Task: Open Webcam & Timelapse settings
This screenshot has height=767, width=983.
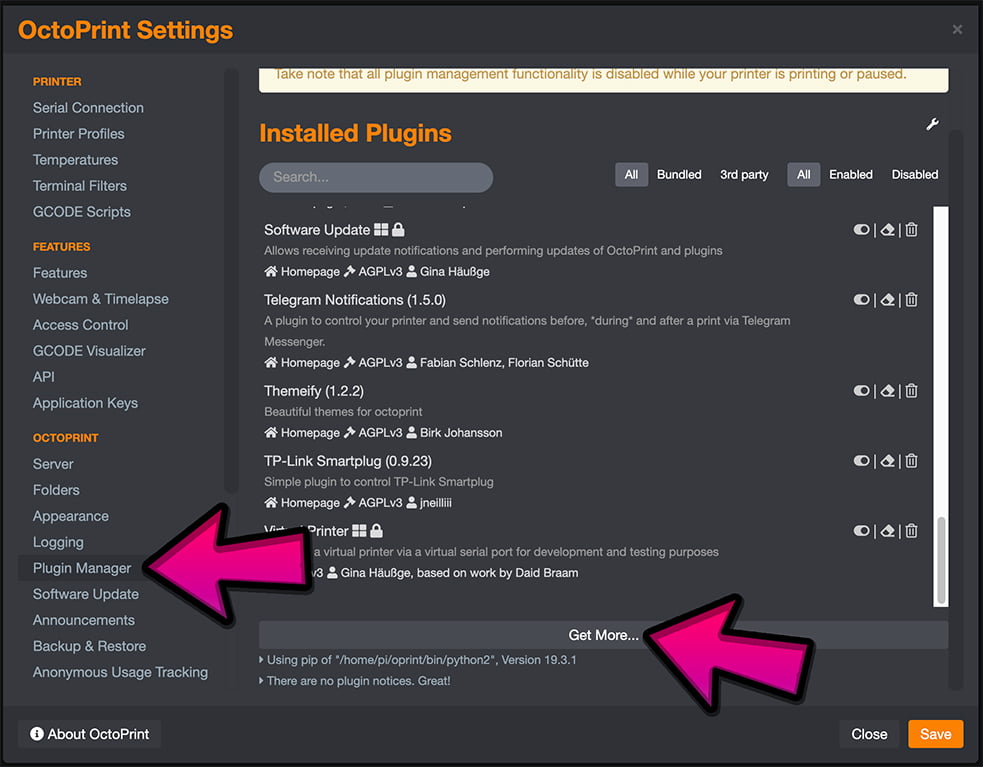Action: 101,299
